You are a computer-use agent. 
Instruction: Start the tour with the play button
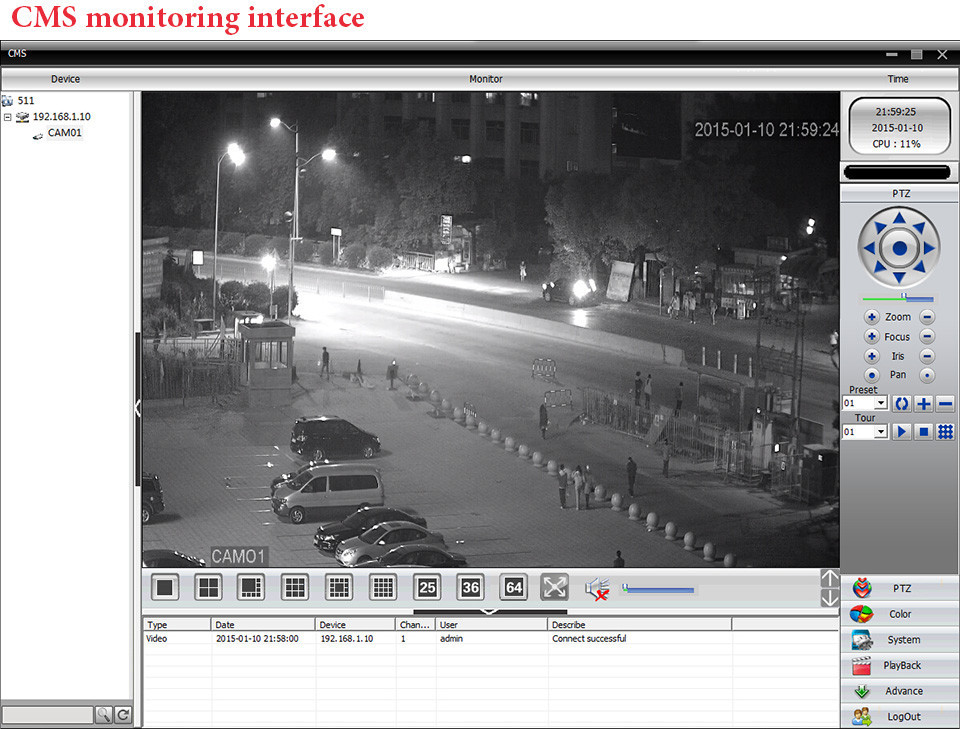click(901, 432)
